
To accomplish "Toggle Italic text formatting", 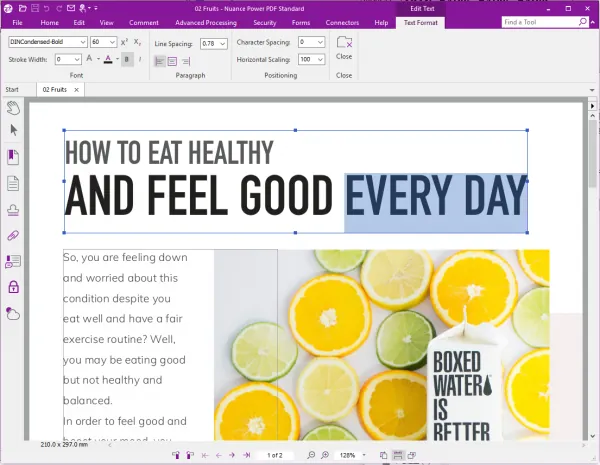I will (x=140, y=59).
